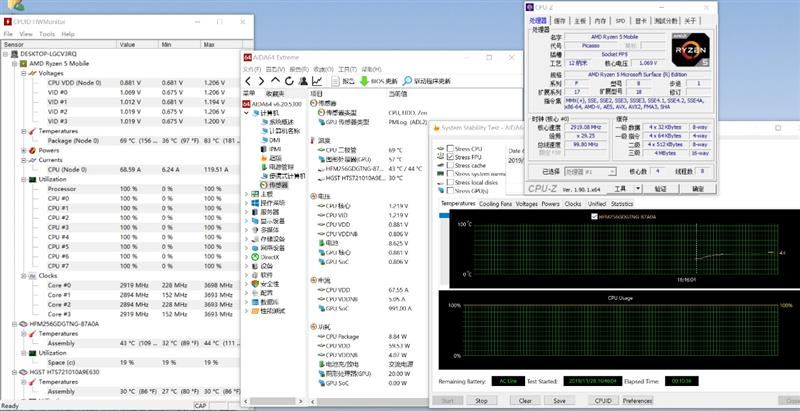Select the highlighted Sensor item in AIDA64 tree
Image resolution: width=800 pixels, height=411 pixels.
coord(273,185)
